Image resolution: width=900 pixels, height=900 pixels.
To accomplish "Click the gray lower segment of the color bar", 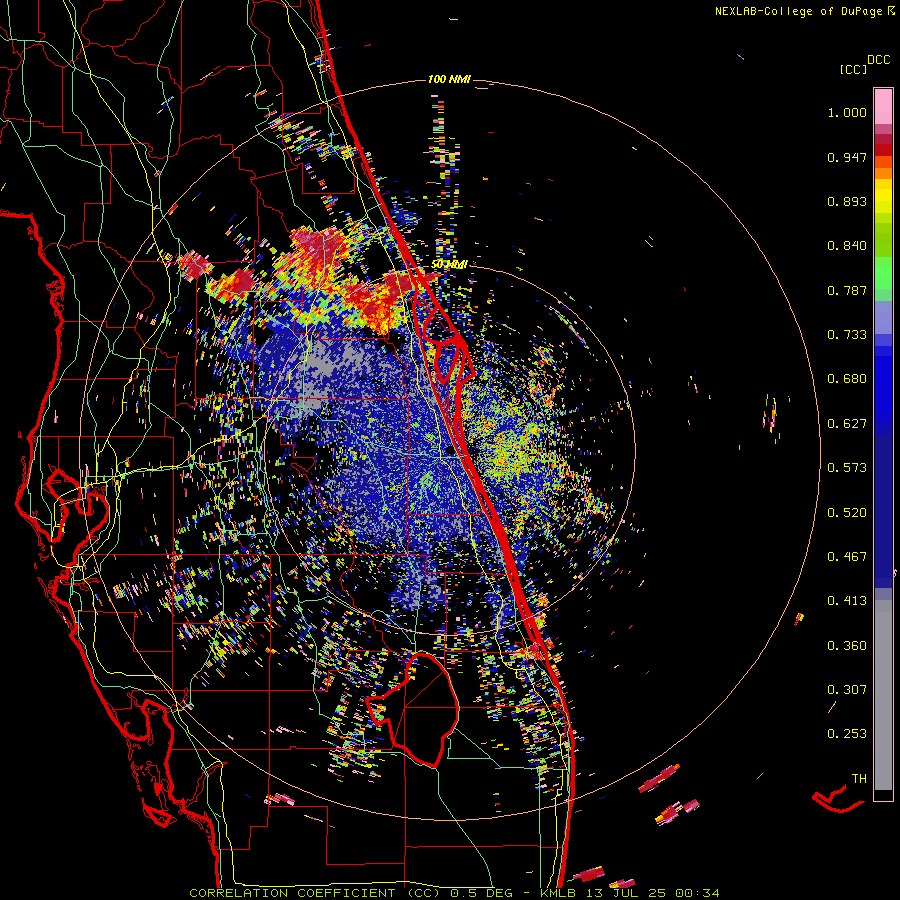I will click(x=883, y=695).
